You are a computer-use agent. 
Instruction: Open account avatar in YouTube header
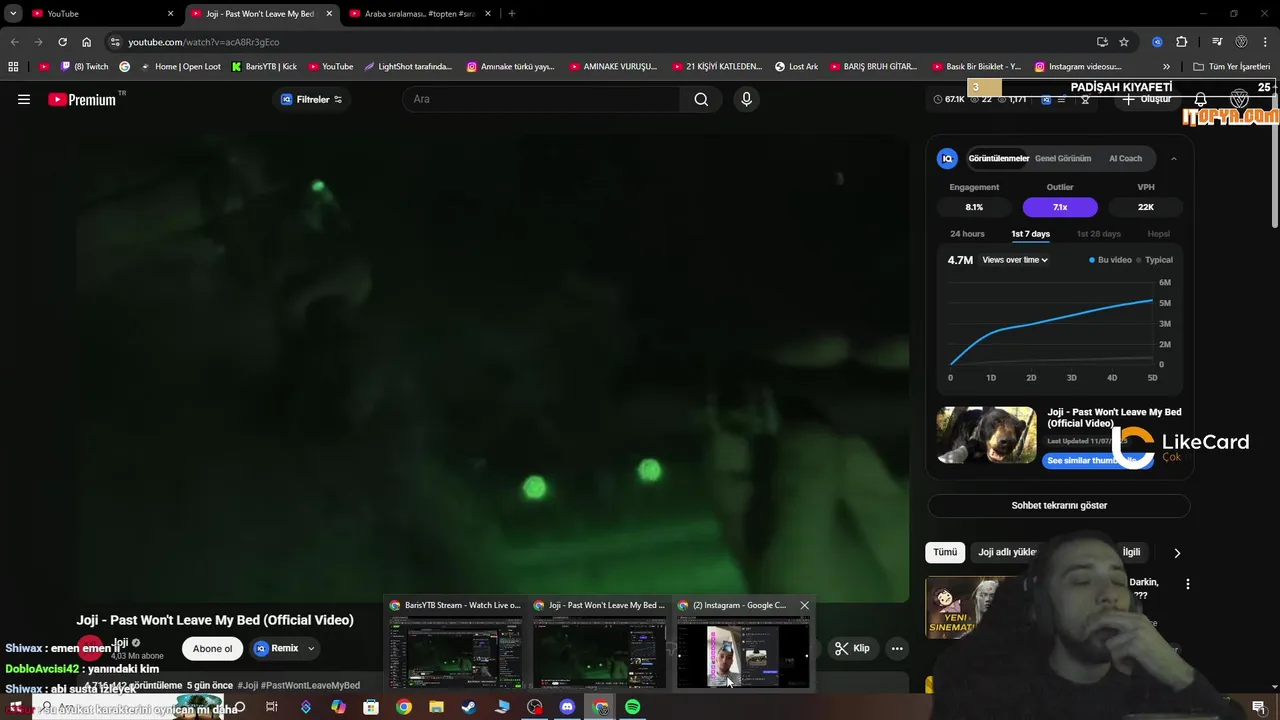coord(1239,99)
